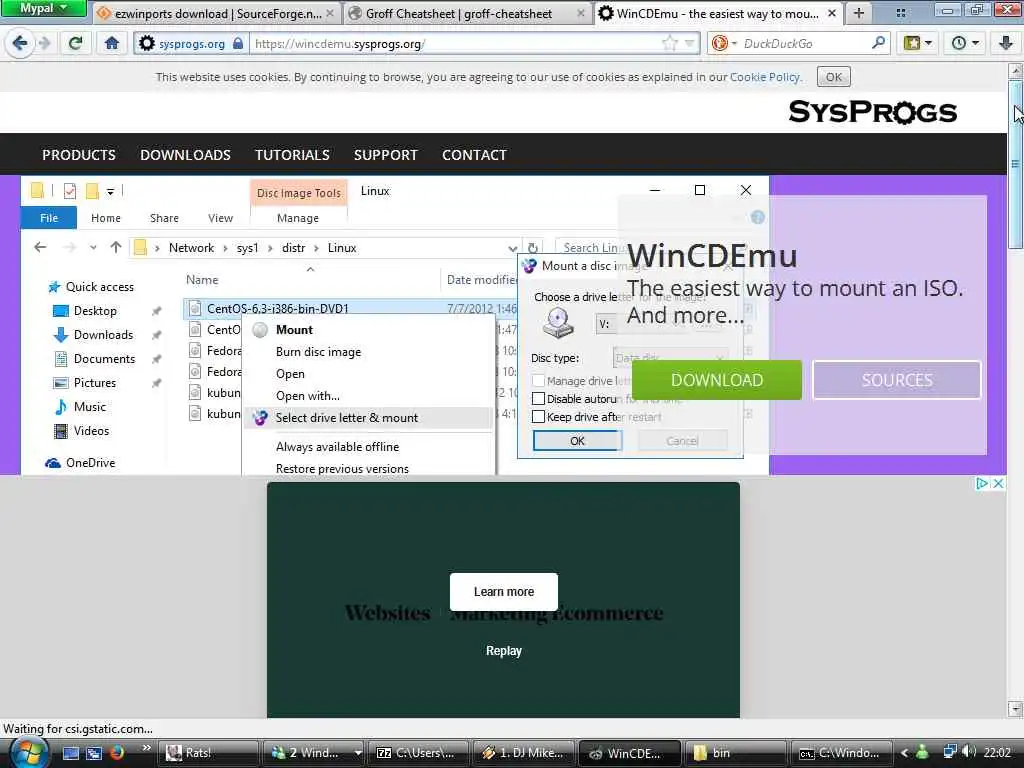Click Learn more in the ad

click(504, 592)
